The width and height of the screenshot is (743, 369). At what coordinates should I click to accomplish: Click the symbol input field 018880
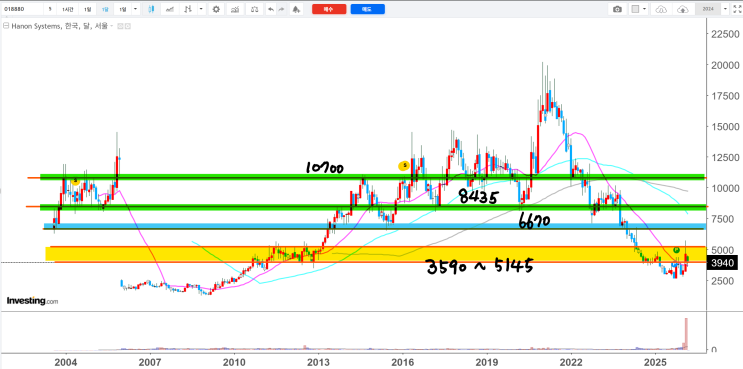pos(22,9)
